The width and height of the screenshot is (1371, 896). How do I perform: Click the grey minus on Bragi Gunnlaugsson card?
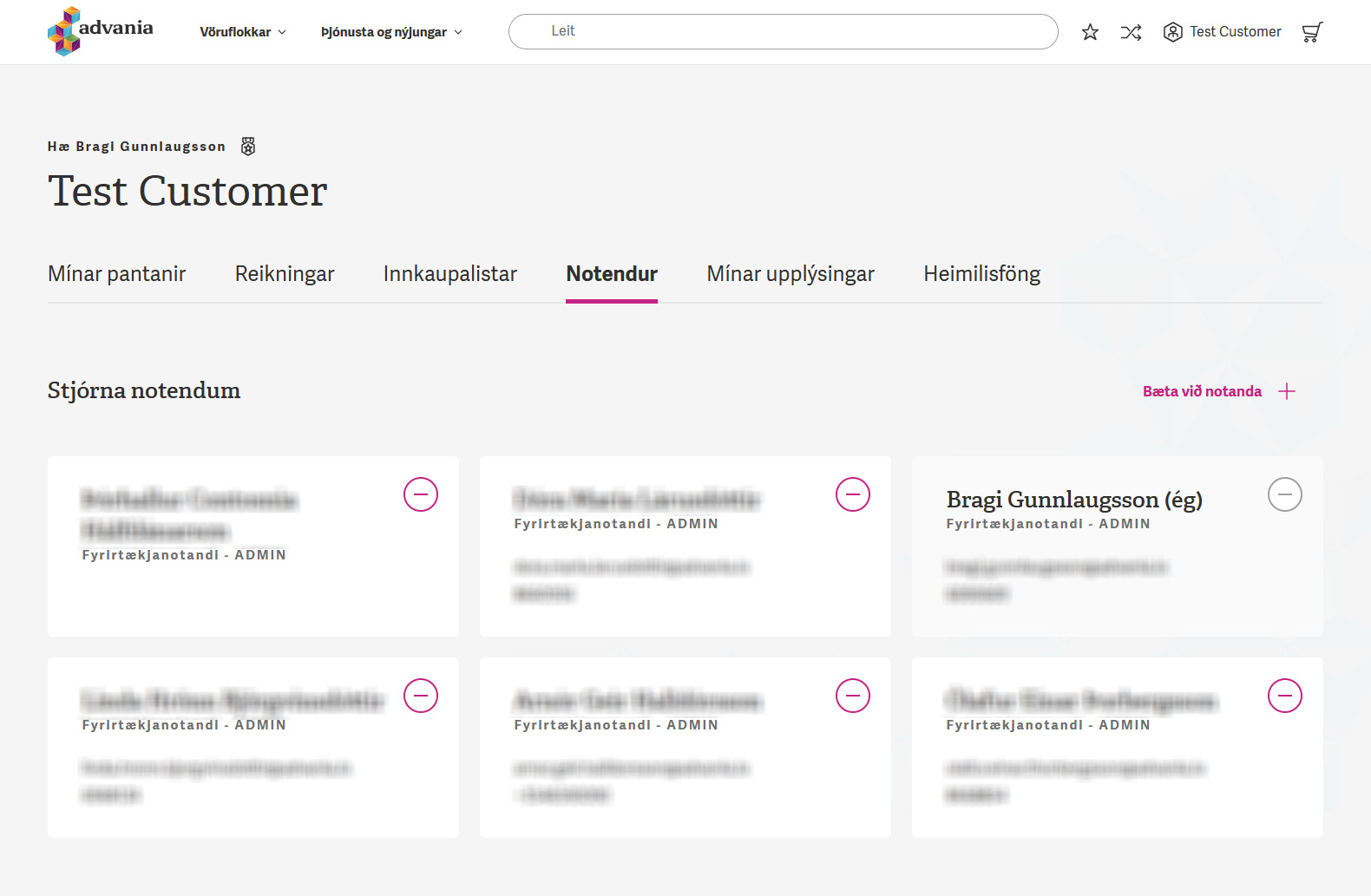[x=1285, y=494]
